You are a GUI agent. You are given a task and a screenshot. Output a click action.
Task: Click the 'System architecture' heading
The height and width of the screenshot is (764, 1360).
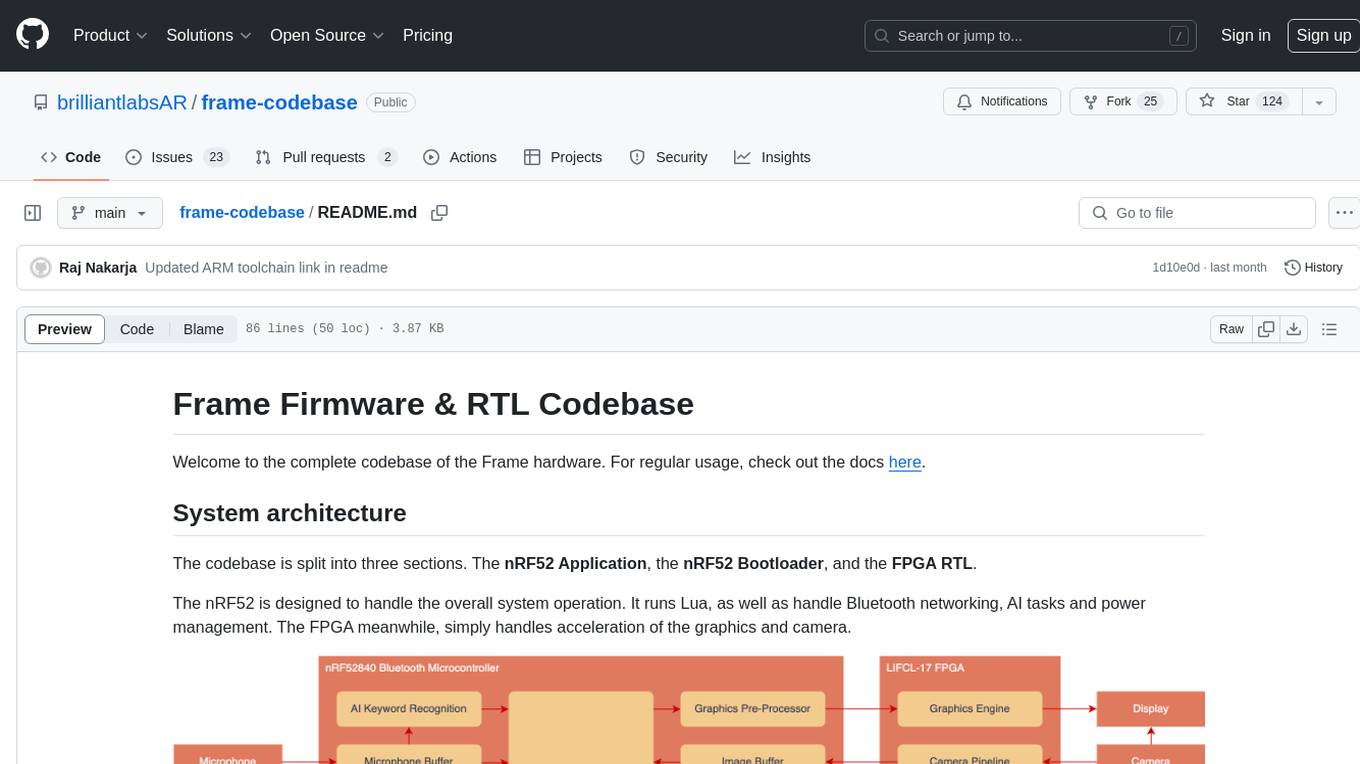click(290, 513)
